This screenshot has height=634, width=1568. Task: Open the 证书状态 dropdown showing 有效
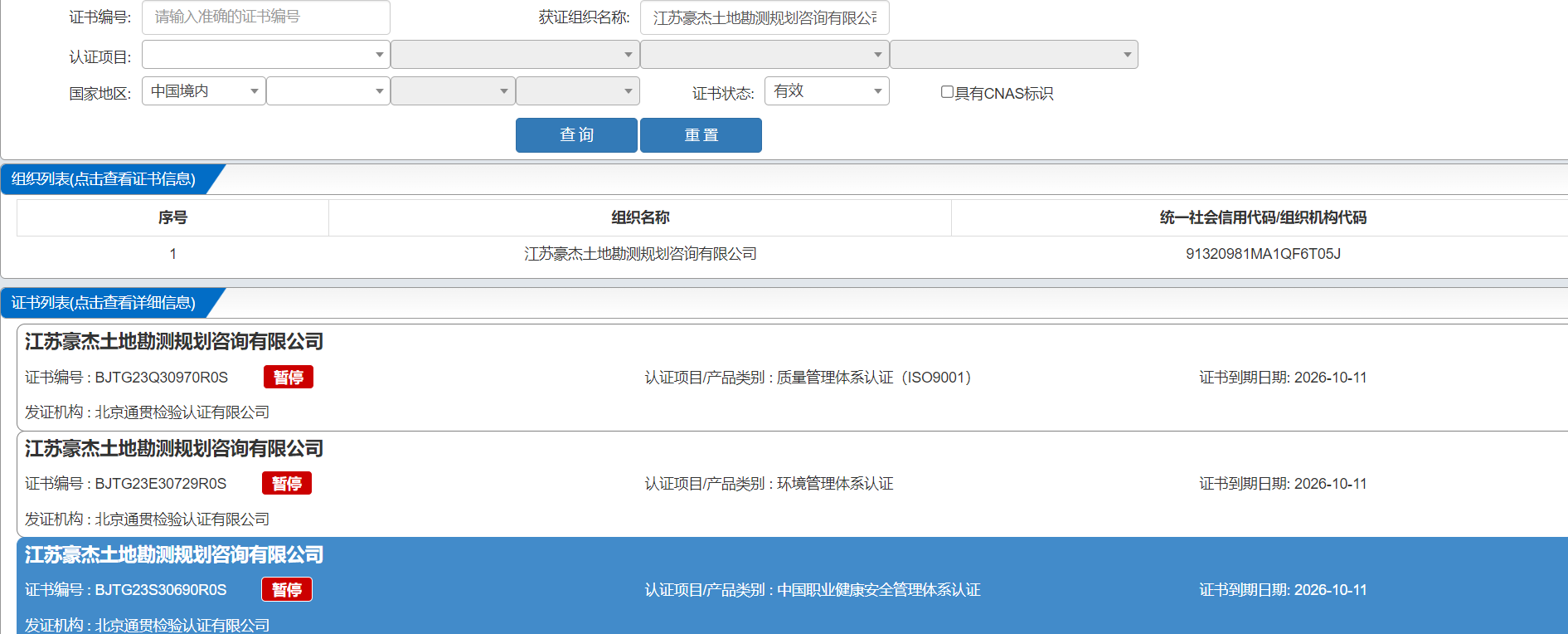coord(827,91)
